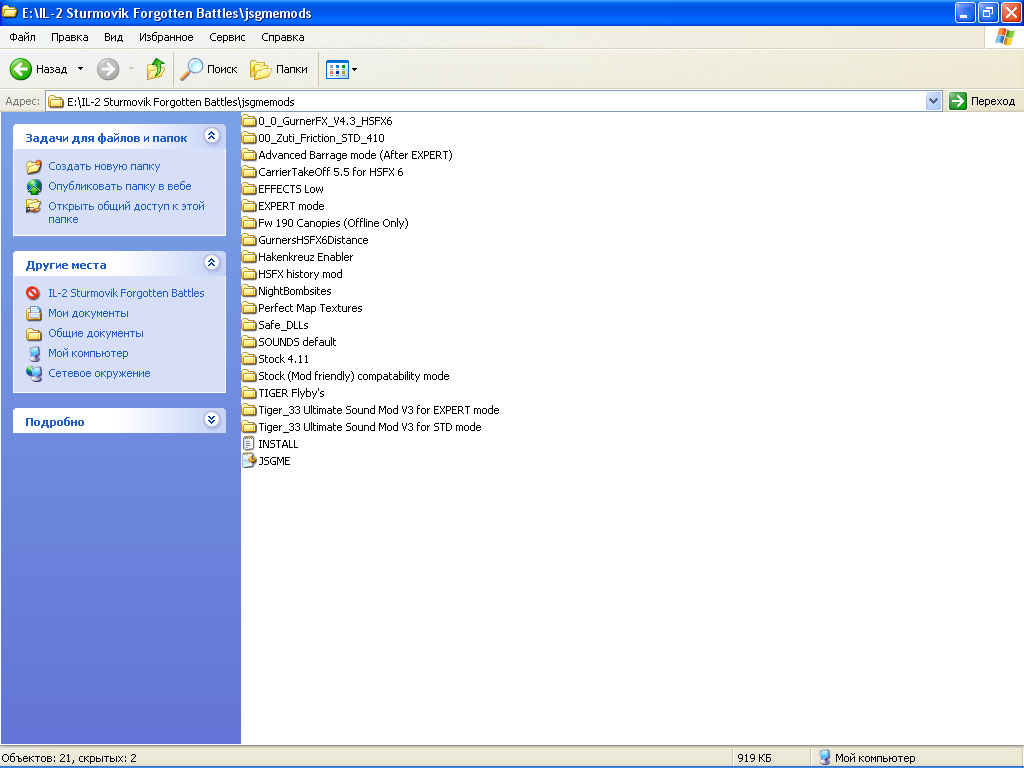Select the 'CarrierTakeOff 5.5 for HSFX 6' folder icon
The height and width of the screenshot is (768, 1024).
tap(249, 172)
